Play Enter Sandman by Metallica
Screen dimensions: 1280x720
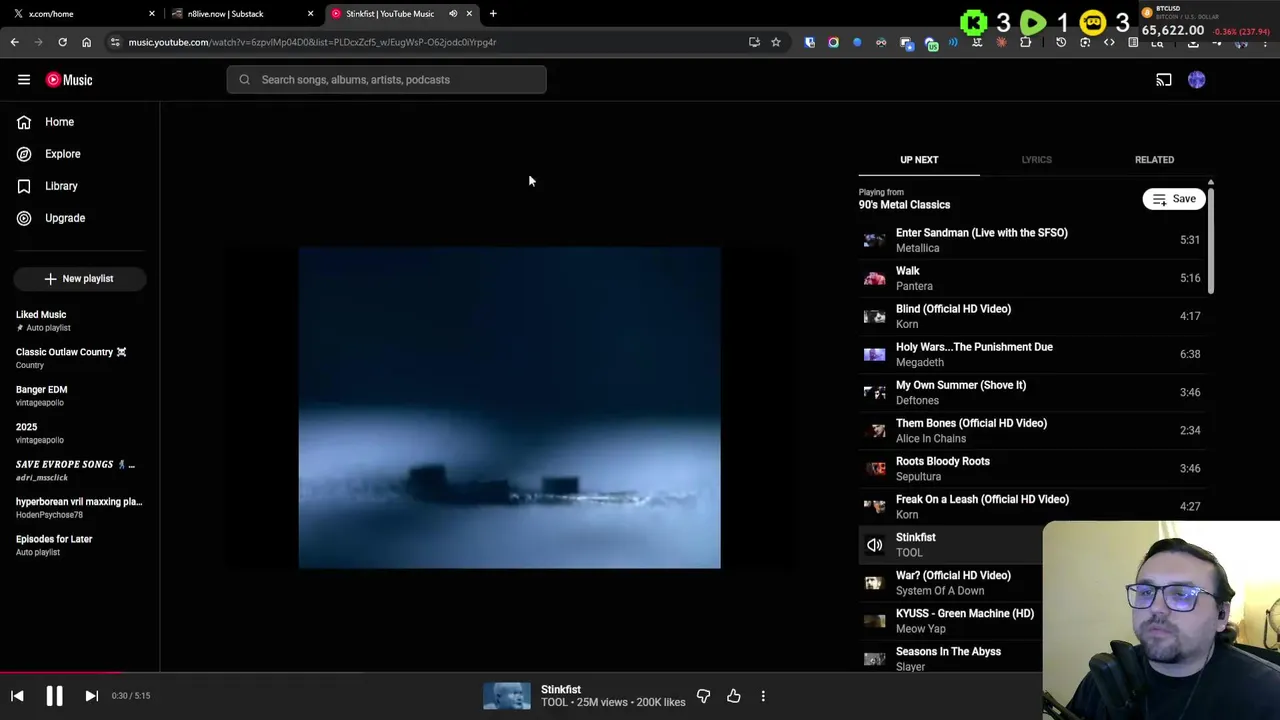1031,240
